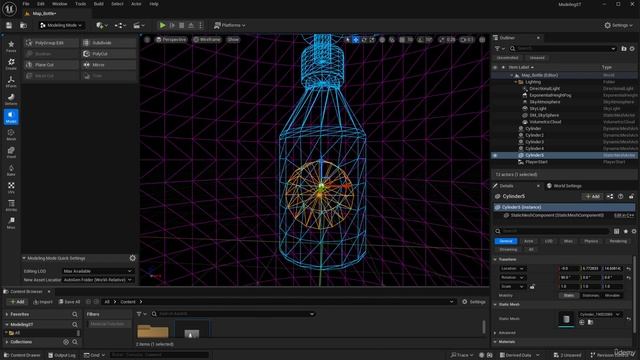
Task: Open the Build menu
Action: 98,4
